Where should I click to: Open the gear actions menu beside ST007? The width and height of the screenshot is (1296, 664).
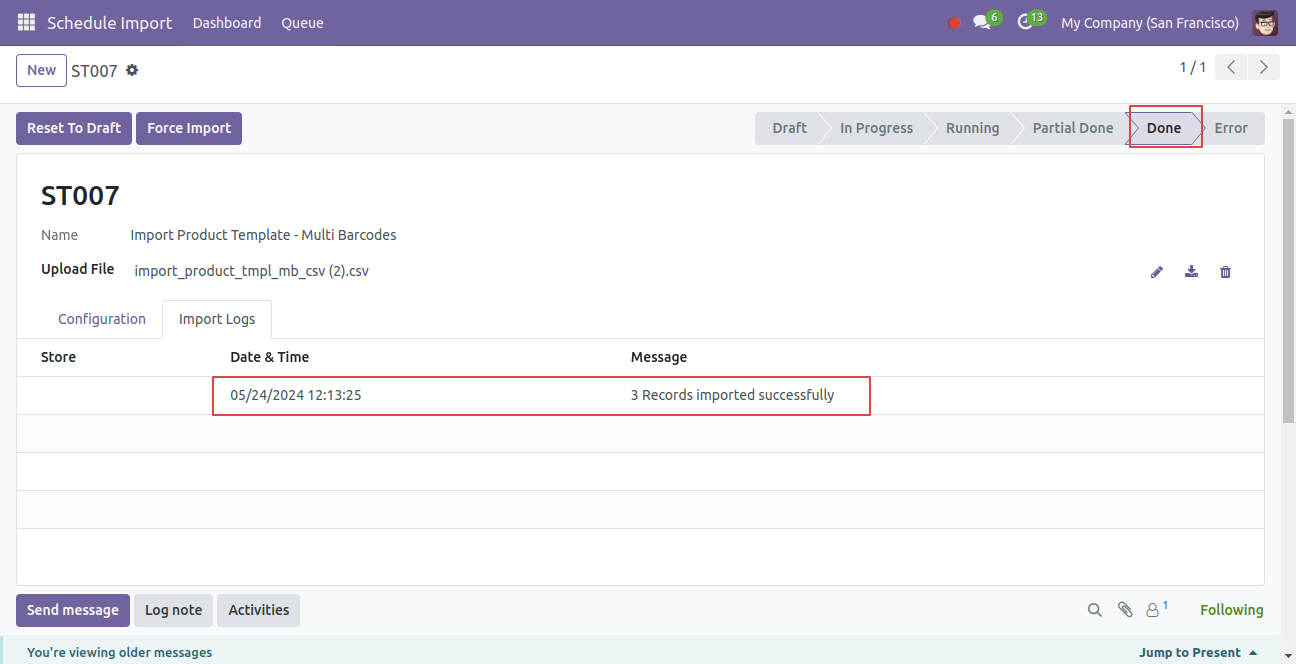tap(132, 71)
